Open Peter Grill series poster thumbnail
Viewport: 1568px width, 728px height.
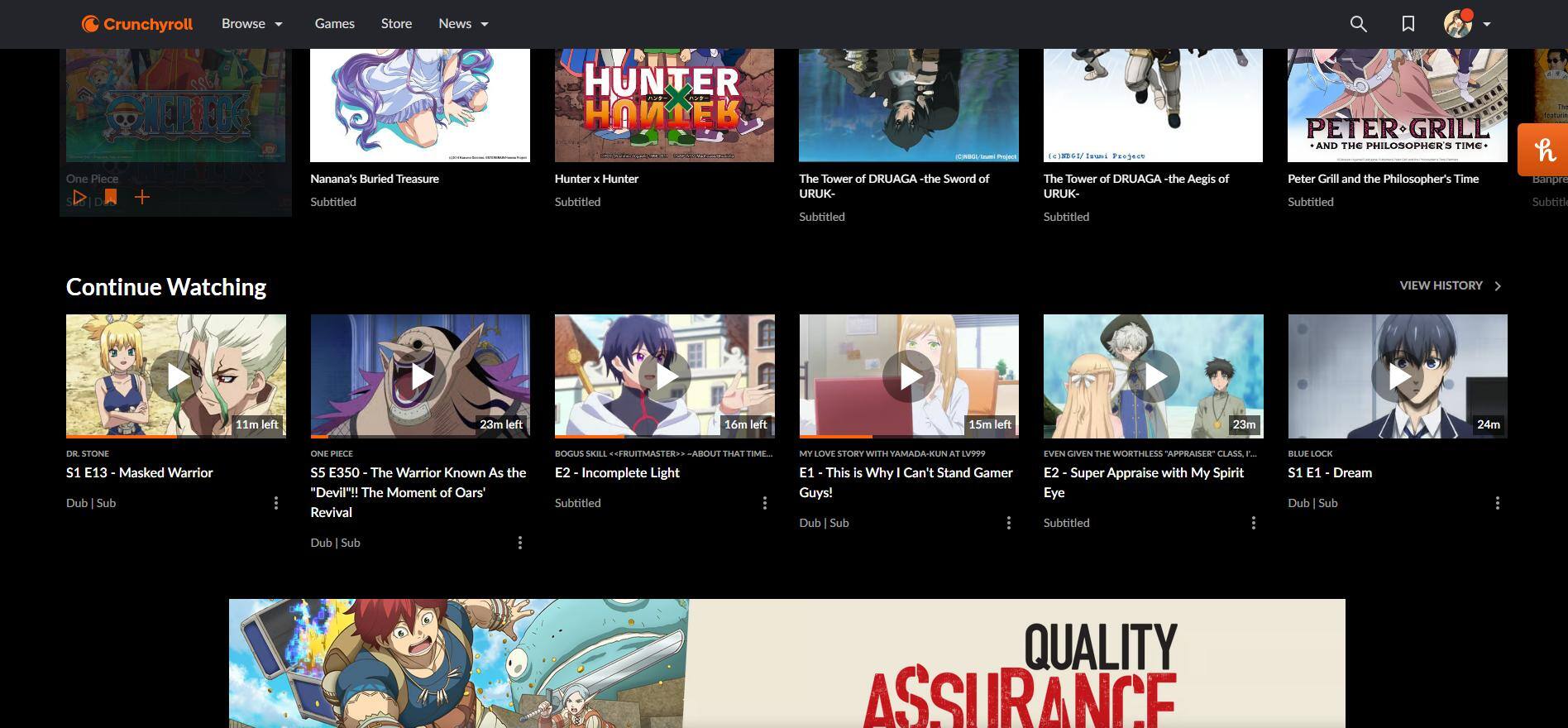point(1397,105)
